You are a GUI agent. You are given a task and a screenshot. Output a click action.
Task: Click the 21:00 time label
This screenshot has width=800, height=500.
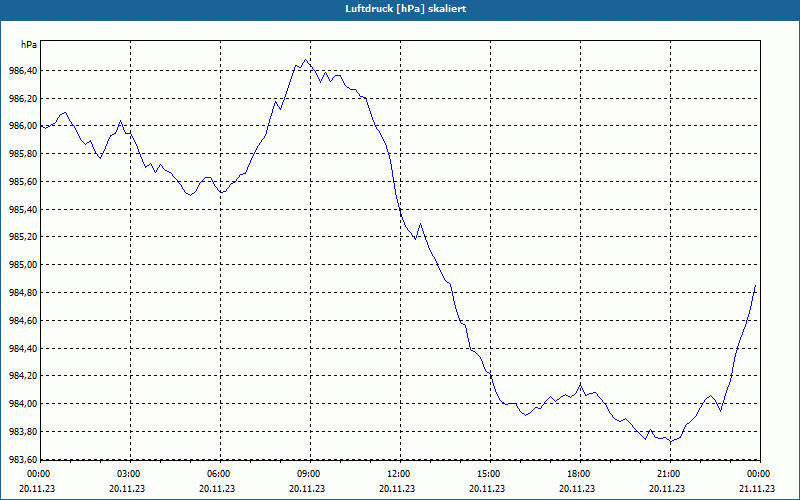670,474
